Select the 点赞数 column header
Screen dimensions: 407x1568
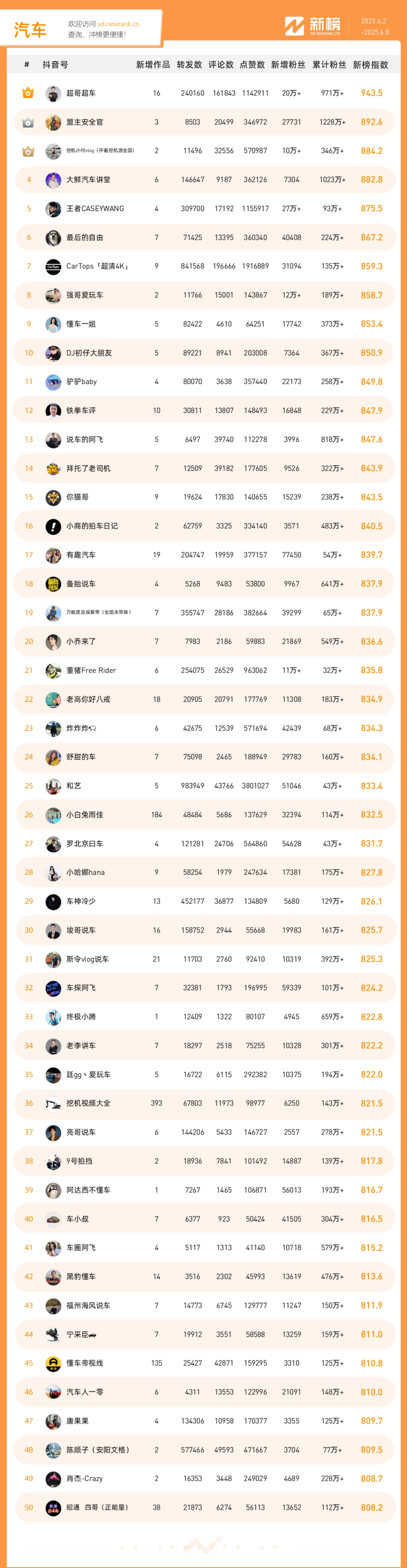(x=252, y=65)
